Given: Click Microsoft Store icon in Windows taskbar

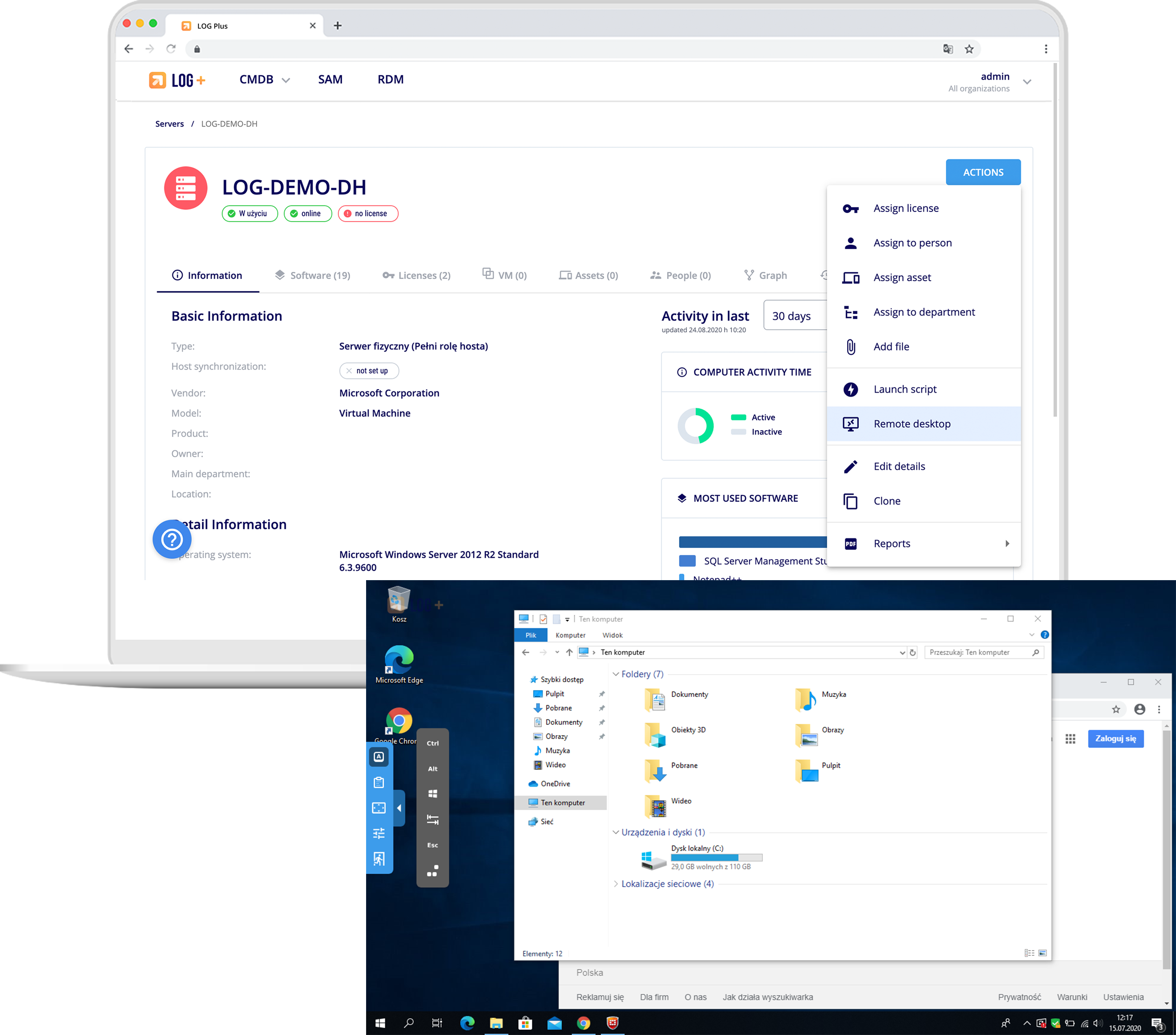Looking at the screenshot, I should tap(525, 1023).
